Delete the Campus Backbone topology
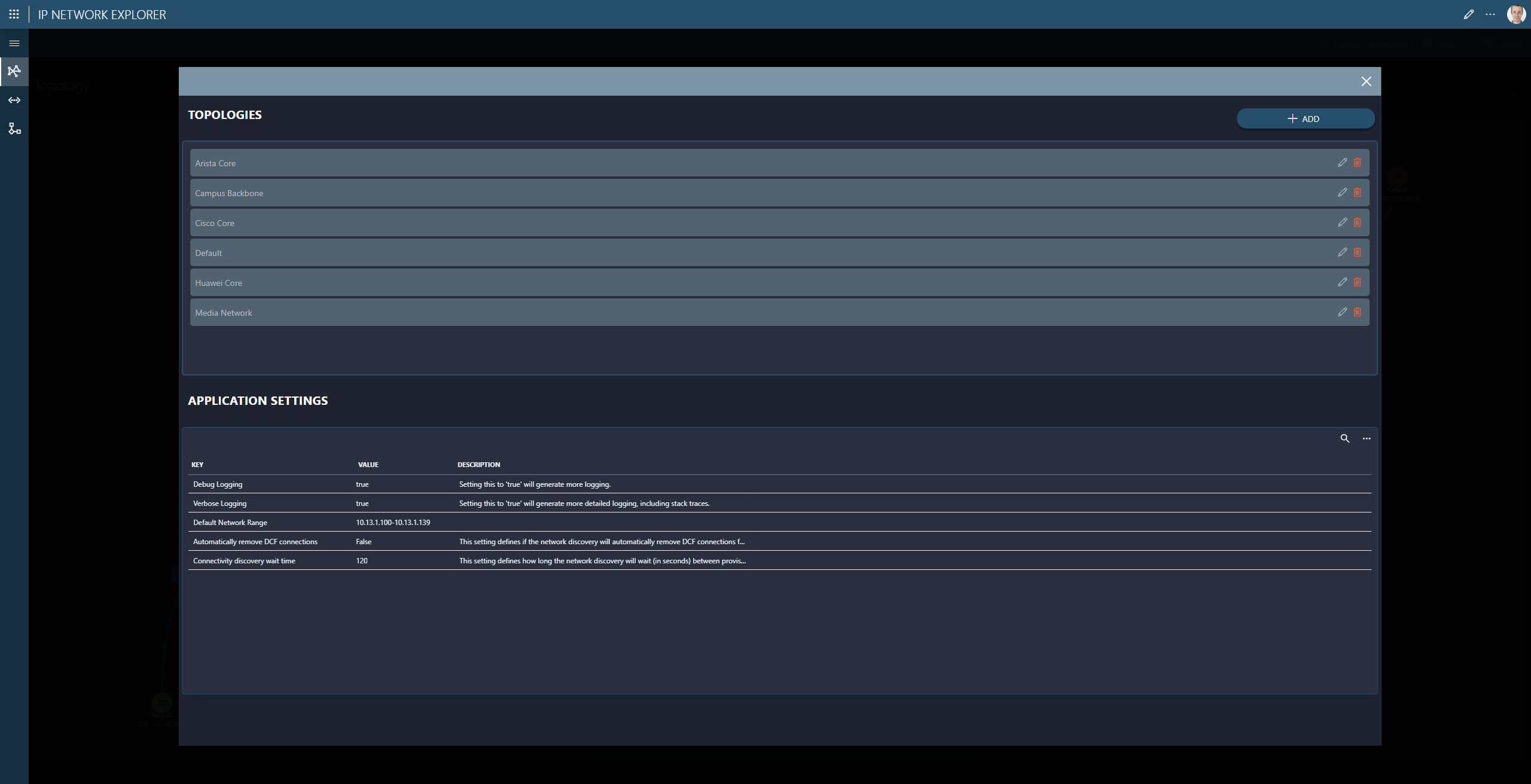1531x784 pixels. pos(1357,193)
